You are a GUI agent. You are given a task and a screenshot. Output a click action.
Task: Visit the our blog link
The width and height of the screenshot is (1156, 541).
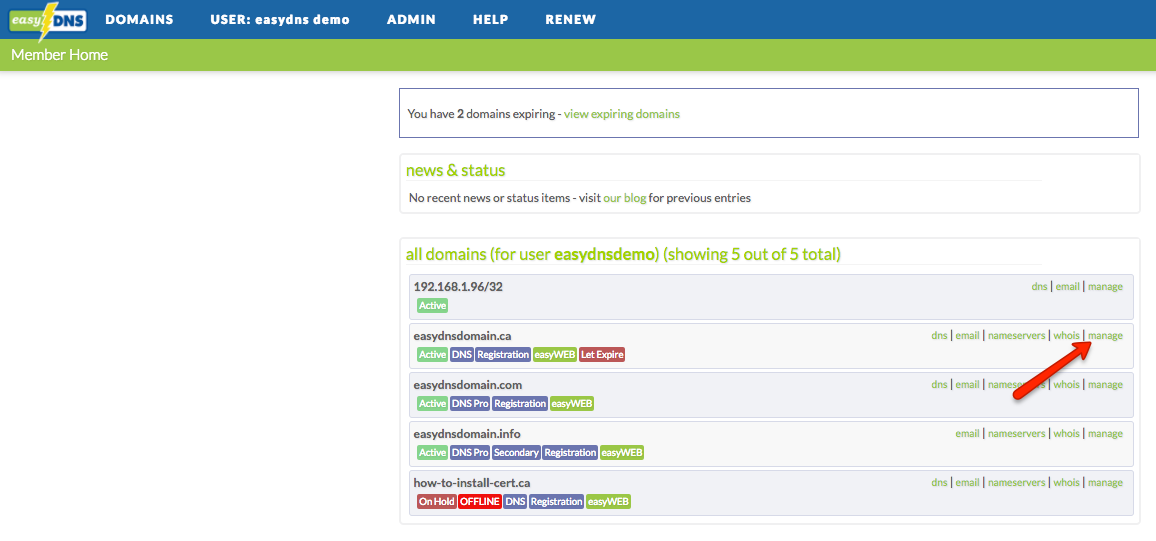pos(624,198)
